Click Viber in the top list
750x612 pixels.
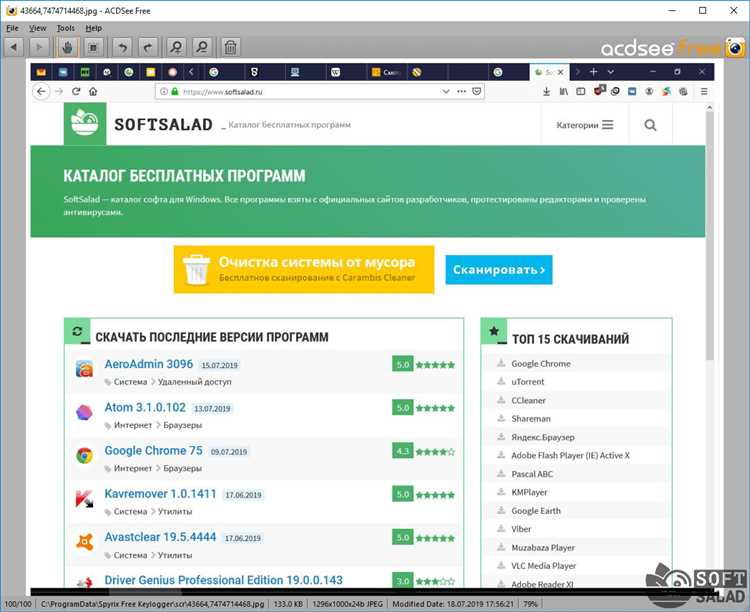521,529
